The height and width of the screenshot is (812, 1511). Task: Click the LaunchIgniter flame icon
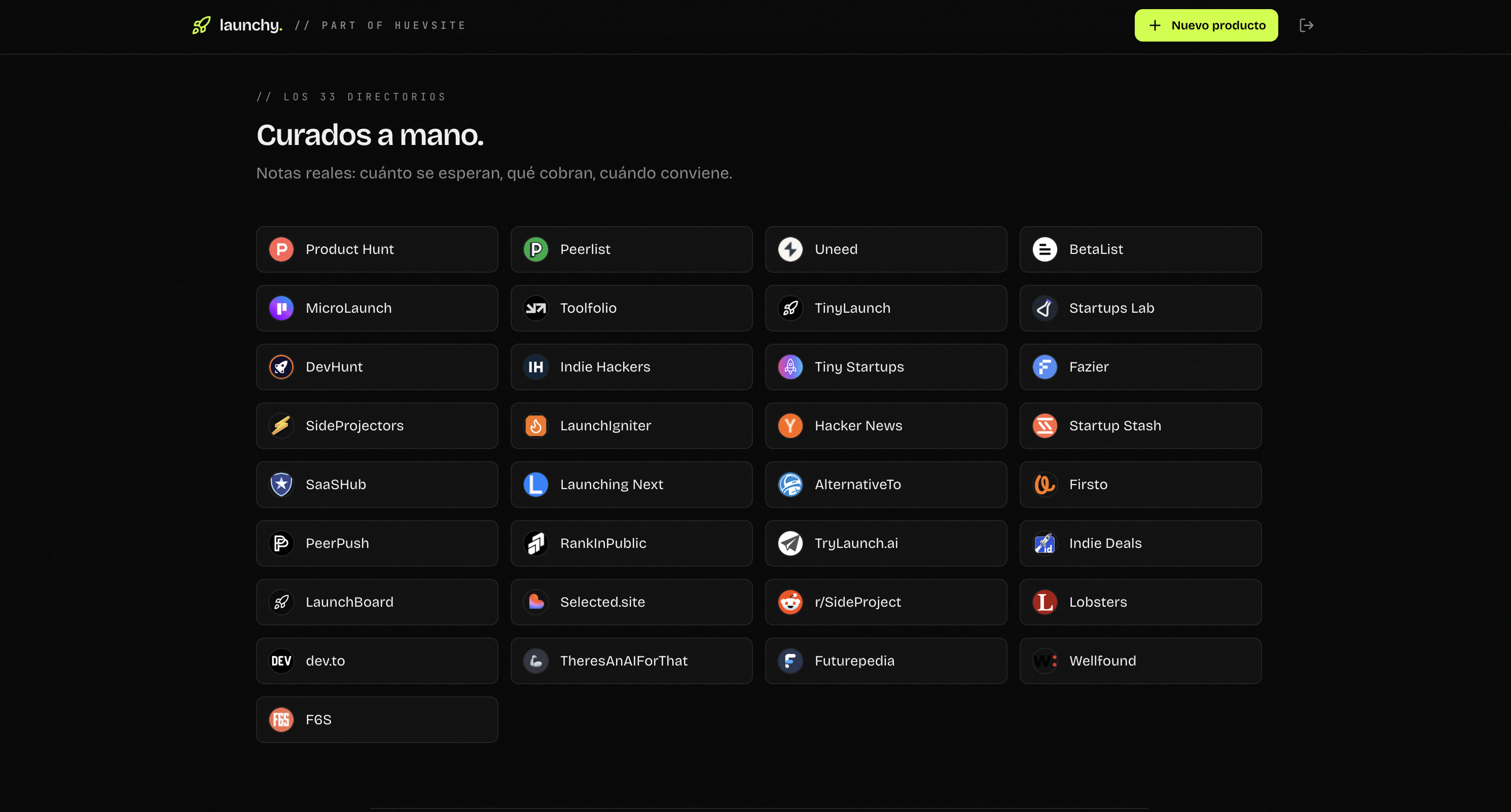[536, 426]
